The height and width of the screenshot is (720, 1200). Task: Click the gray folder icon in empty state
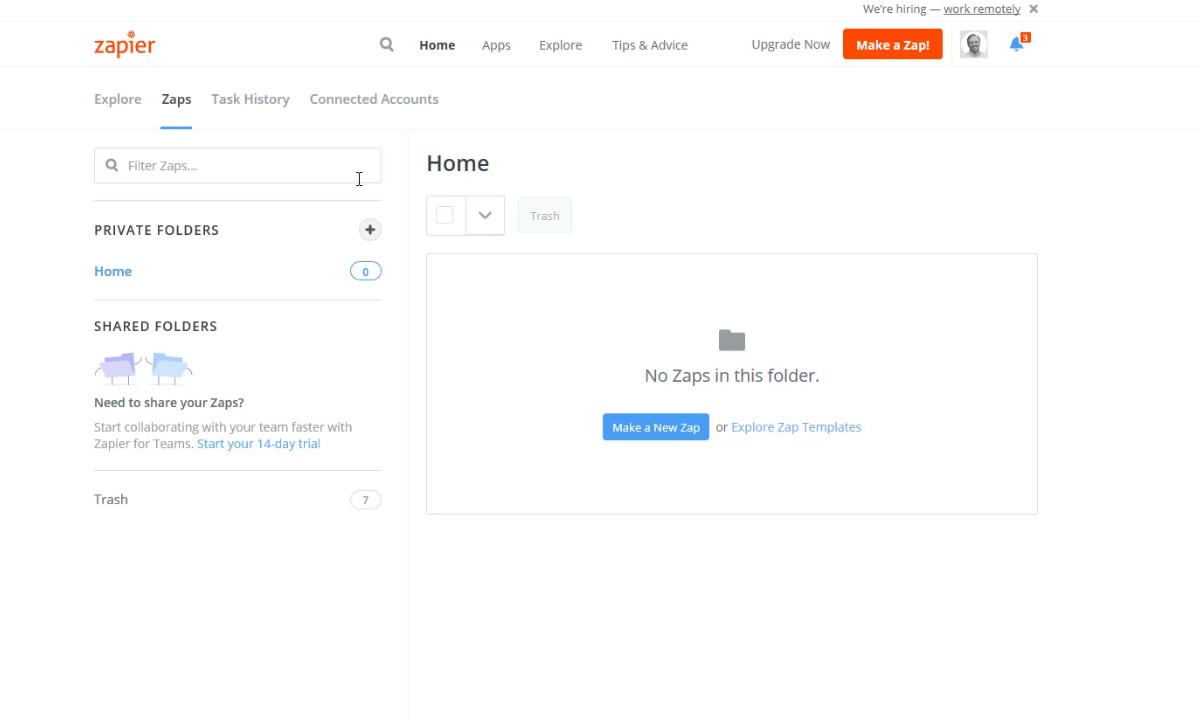[x=732, y=340]
